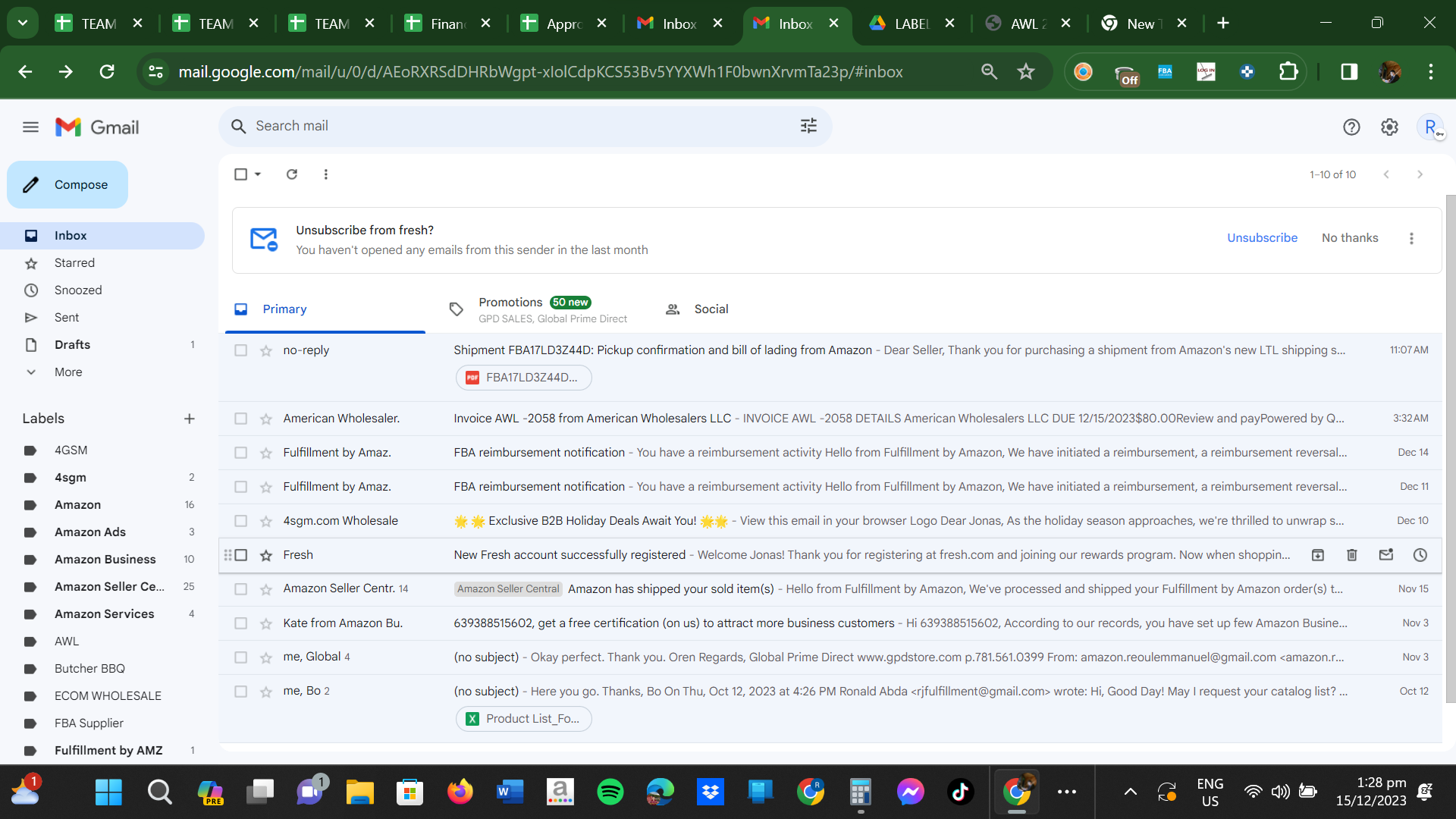This screenshot has height=819, width=1456.
Task: Star the 4sgm.com Wholesale email
Action: pos(266,521)
